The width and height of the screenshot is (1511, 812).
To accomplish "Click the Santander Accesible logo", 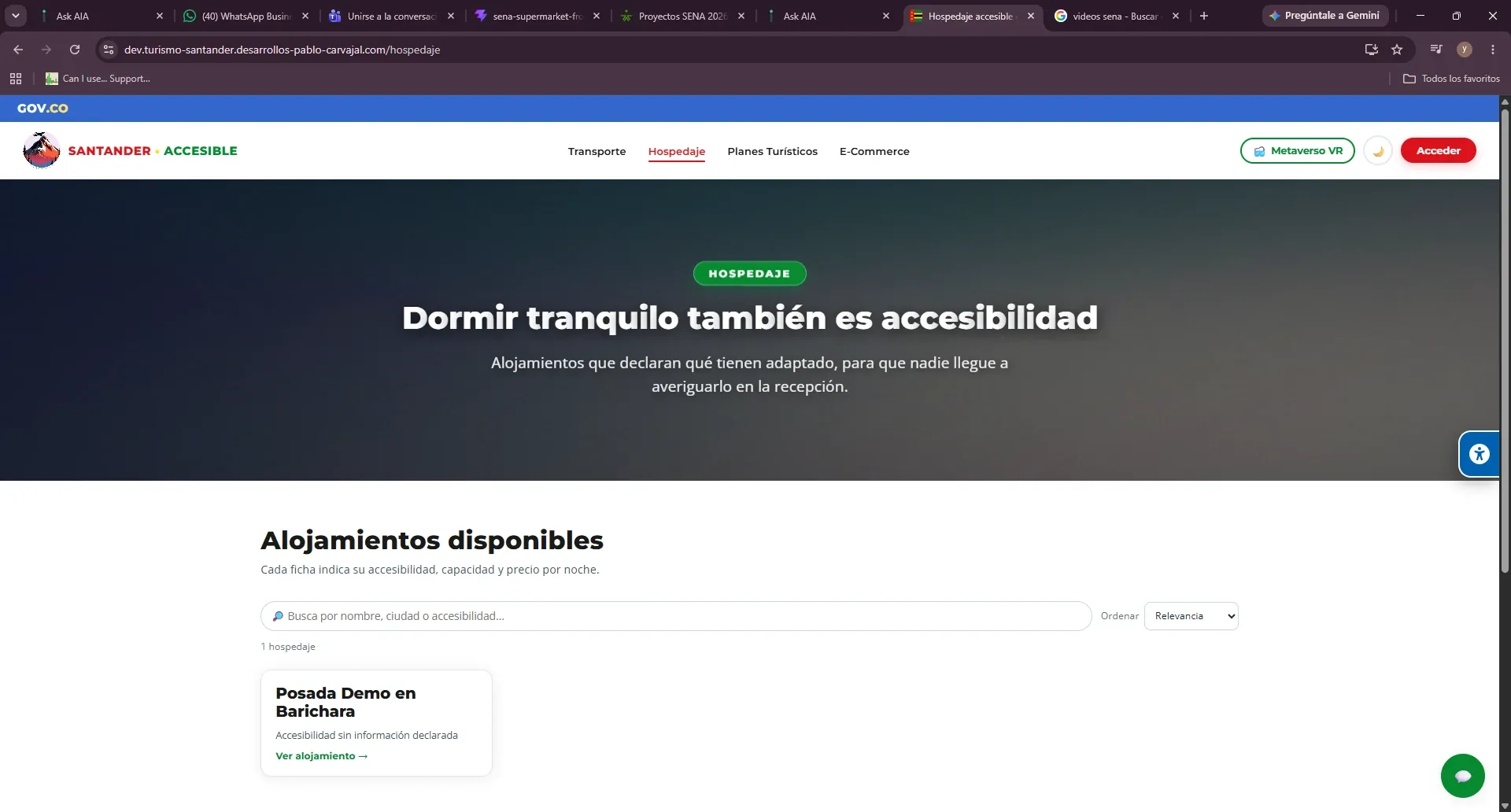I will pos(130,150).
